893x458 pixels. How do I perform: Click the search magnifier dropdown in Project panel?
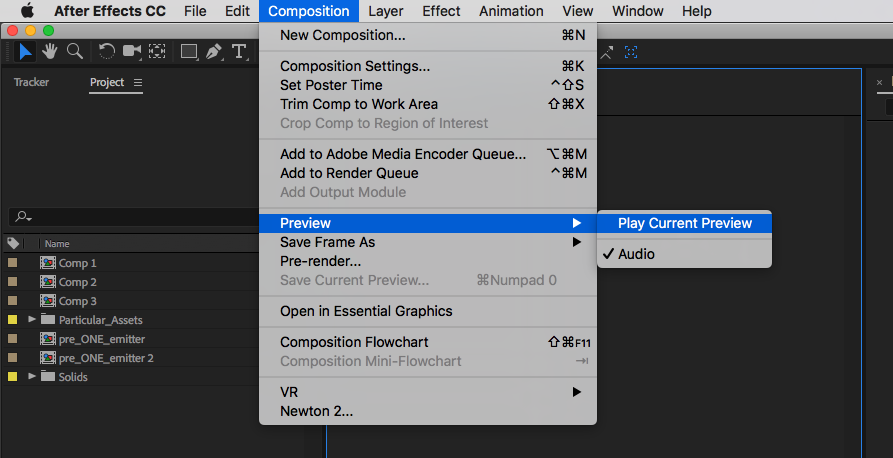click(23, 216)
